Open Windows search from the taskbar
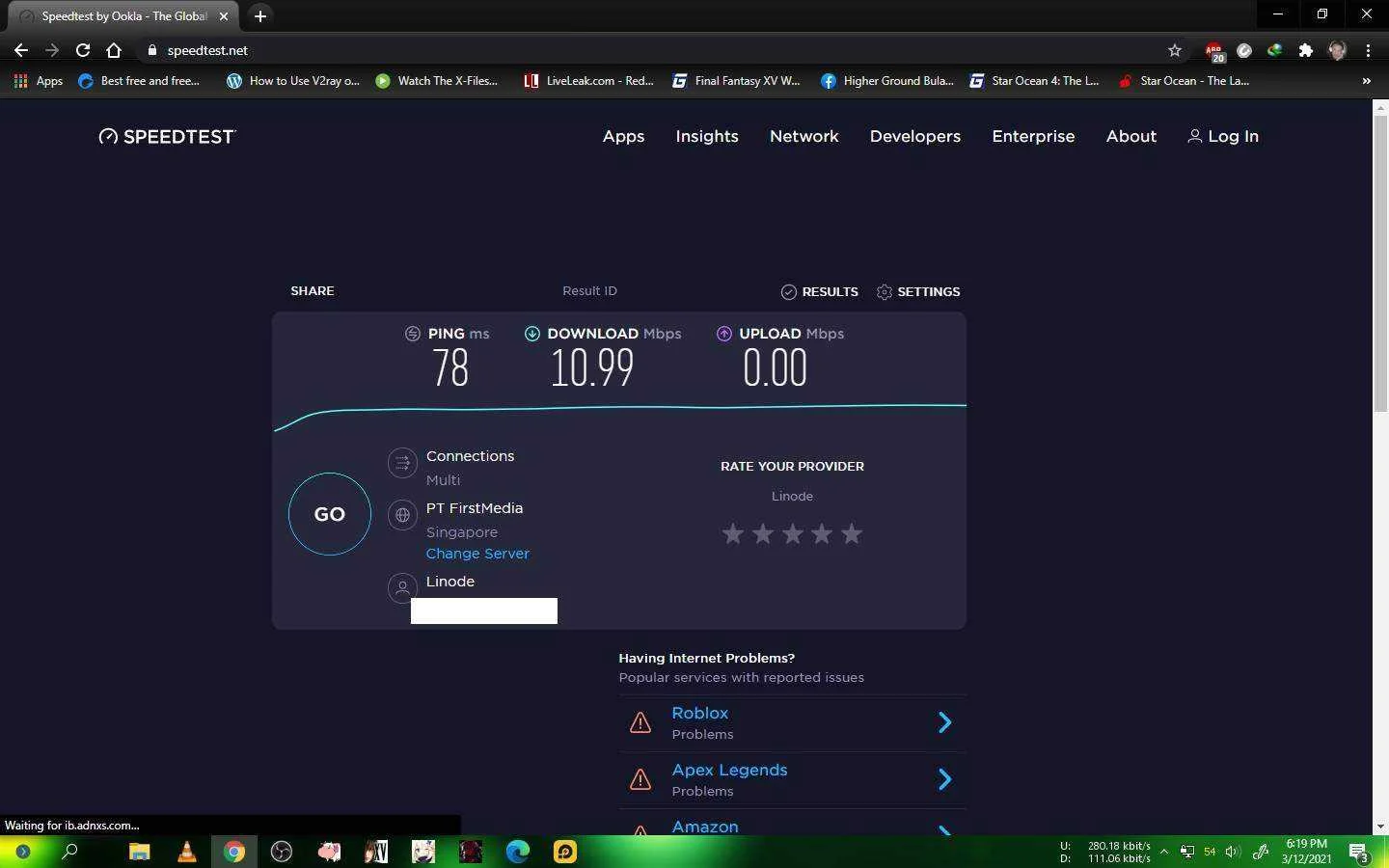The height and width of the screenshot is (868, 1389). (x=69, y=852)
